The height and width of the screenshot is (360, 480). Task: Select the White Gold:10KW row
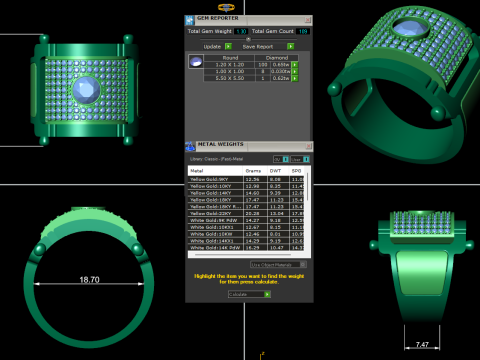click(247, 234)
